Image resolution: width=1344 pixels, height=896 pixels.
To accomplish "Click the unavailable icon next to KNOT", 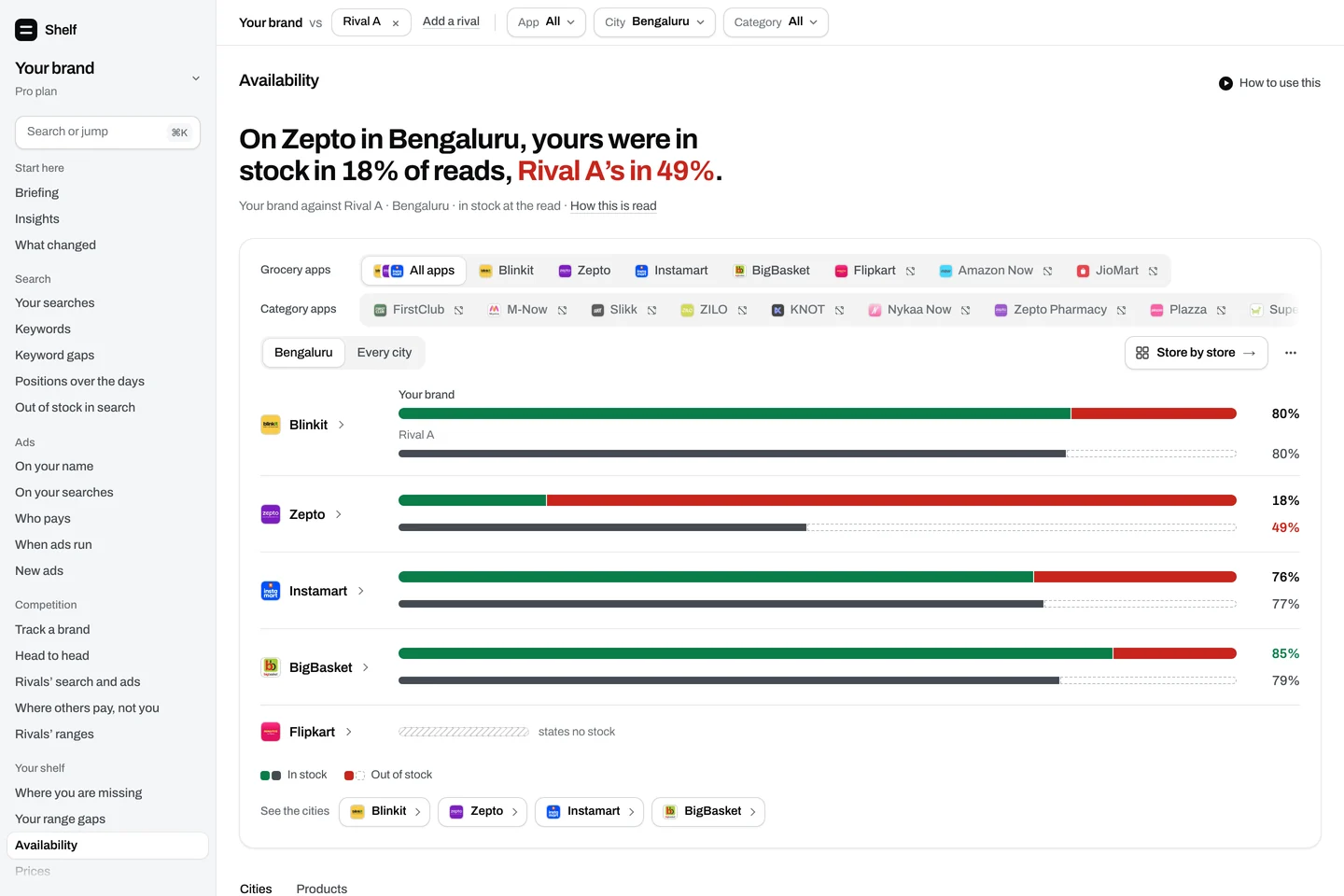I will [839, 311].
